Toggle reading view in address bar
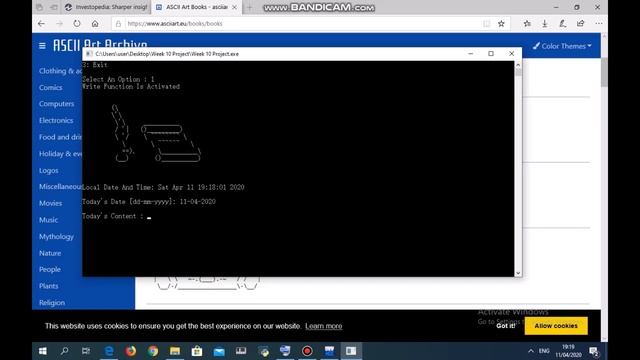640x360 pixels. [x=487, y=24]
